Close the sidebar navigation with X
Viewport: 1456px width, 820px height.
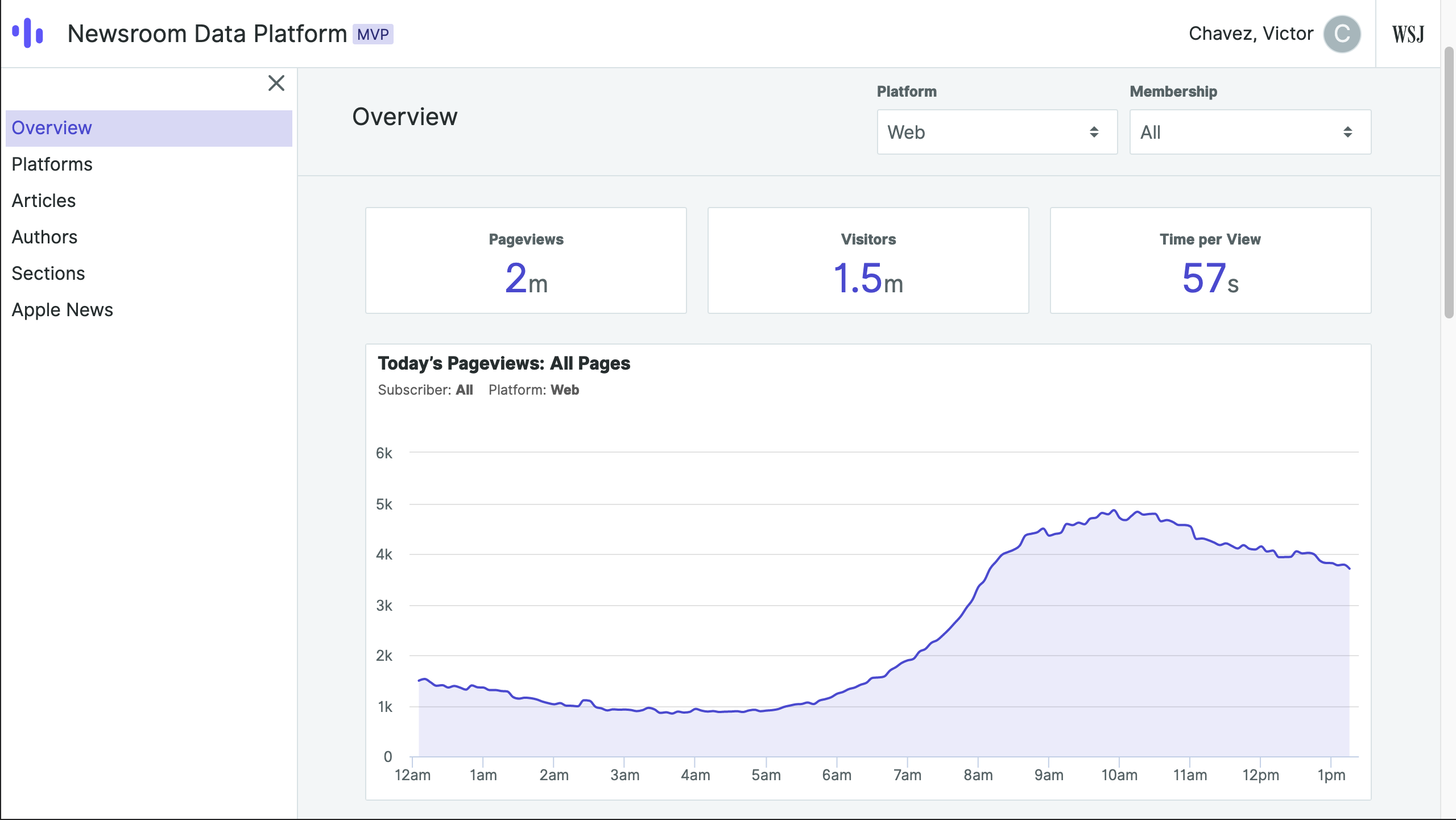(x=276, y=83)
